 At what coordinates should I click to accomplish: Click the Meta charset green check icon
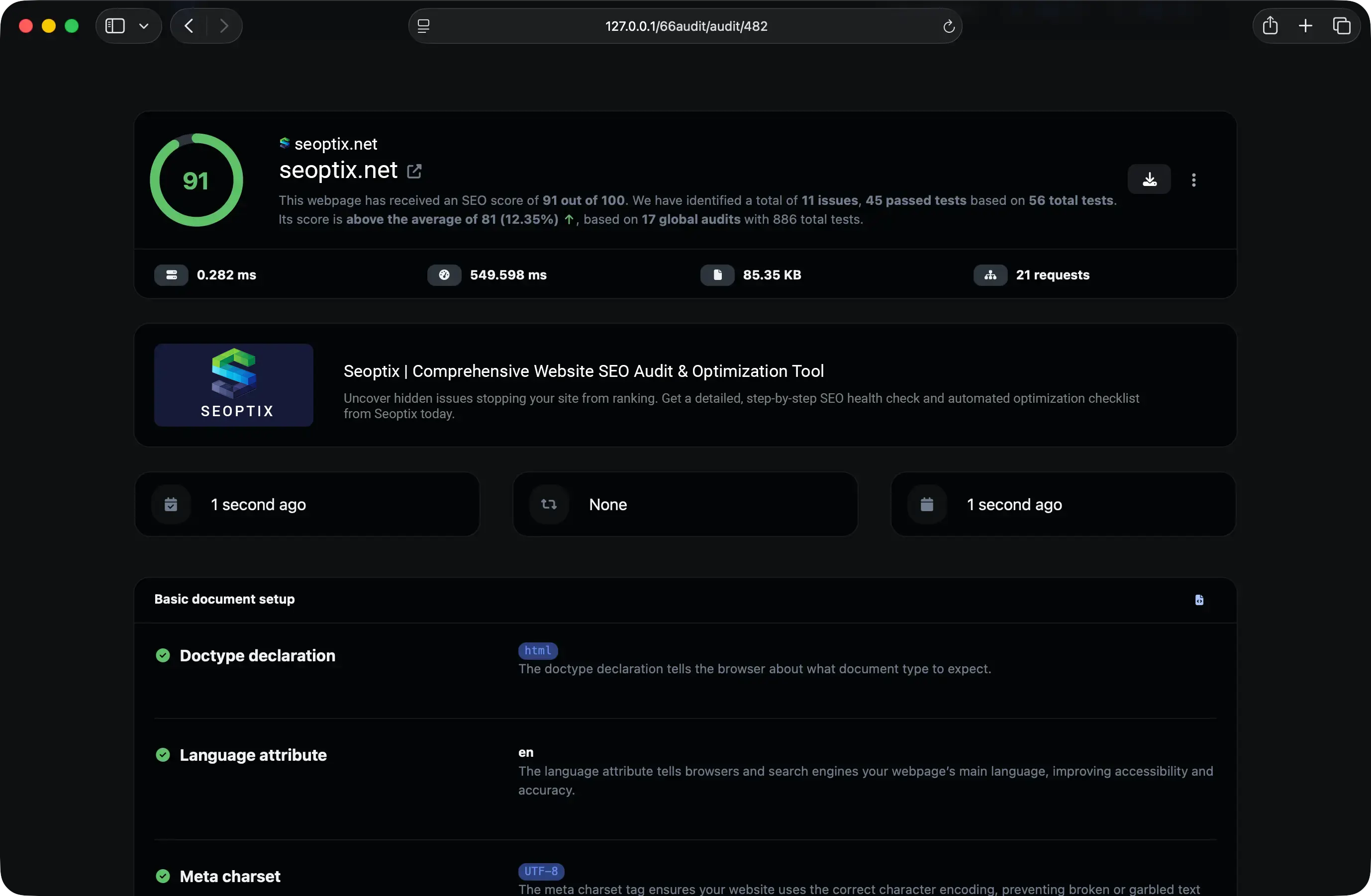(163, 876)
